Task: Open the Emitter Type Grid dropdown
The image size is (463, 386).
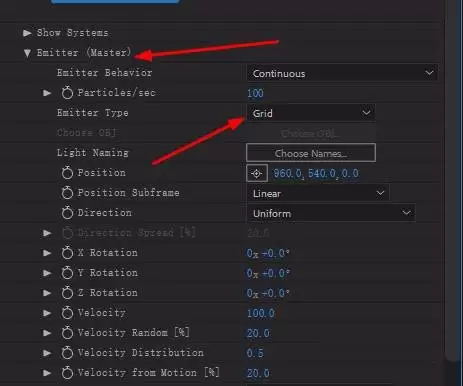Action: click(311, 113)
